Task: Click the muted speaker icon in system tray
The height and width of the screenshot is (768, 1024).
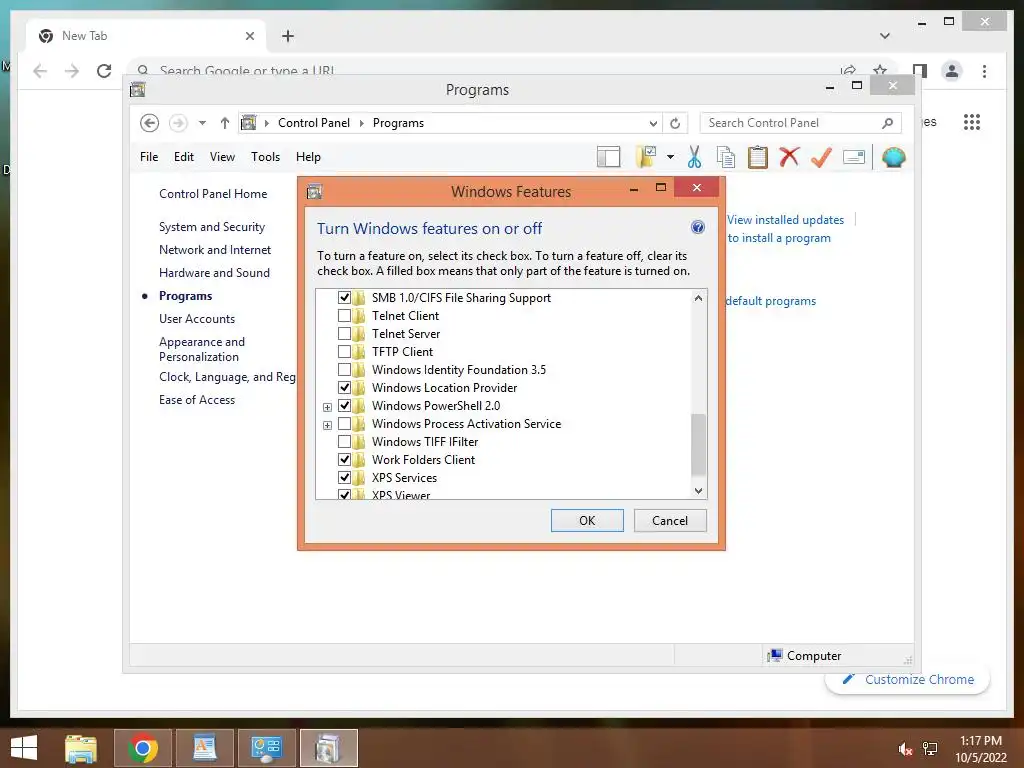Action: (905, 749)
